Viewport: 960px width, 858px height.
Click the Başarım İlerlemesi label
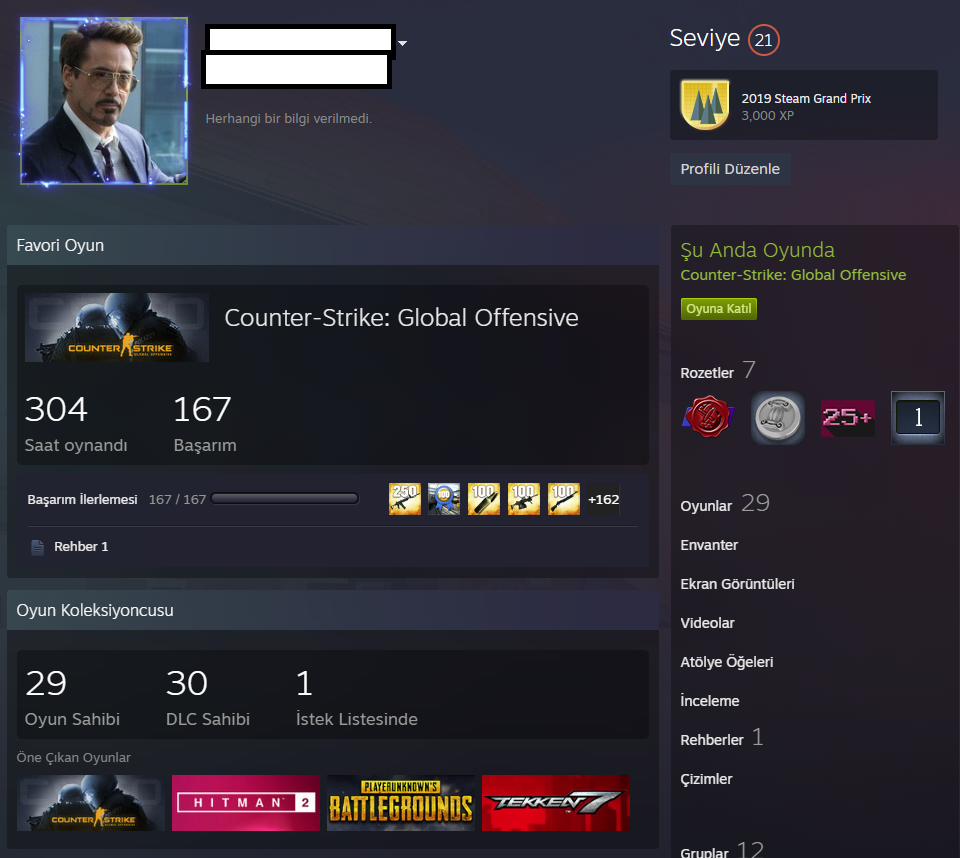click(82, 500)
